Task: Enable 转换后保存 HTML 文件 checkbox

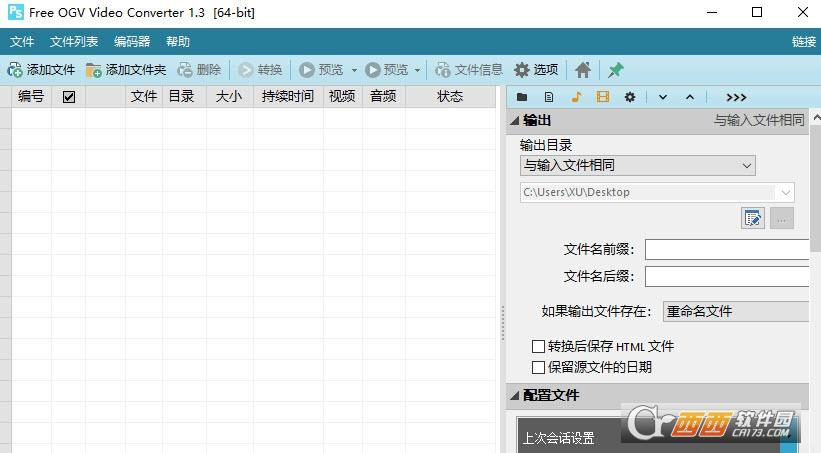Action: pos(539,346)
